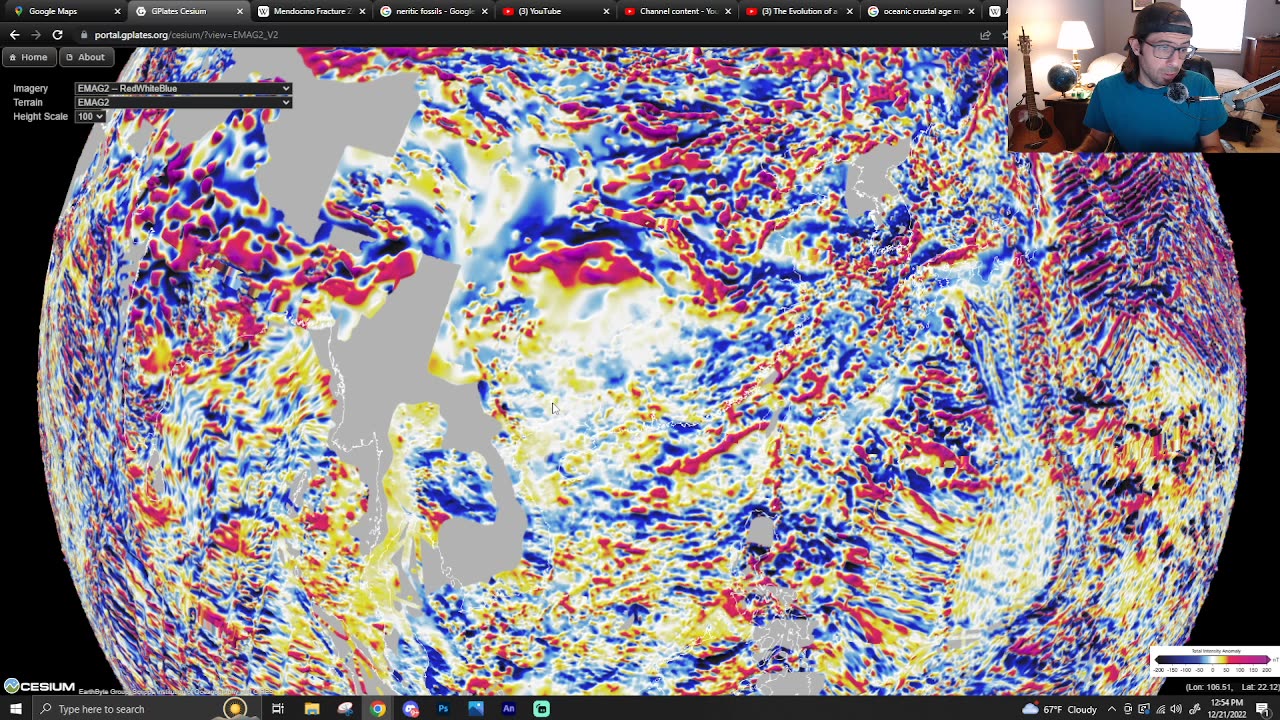Open the network Wi-Fi tray icon
Viewport: 1280px width, 720px height.
1160,709
